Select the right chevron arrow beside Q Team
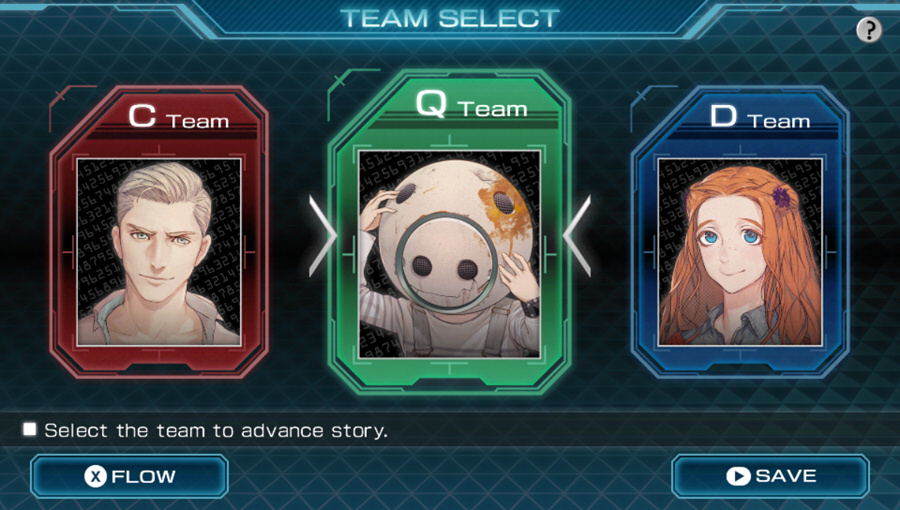 tap(577, 236)
